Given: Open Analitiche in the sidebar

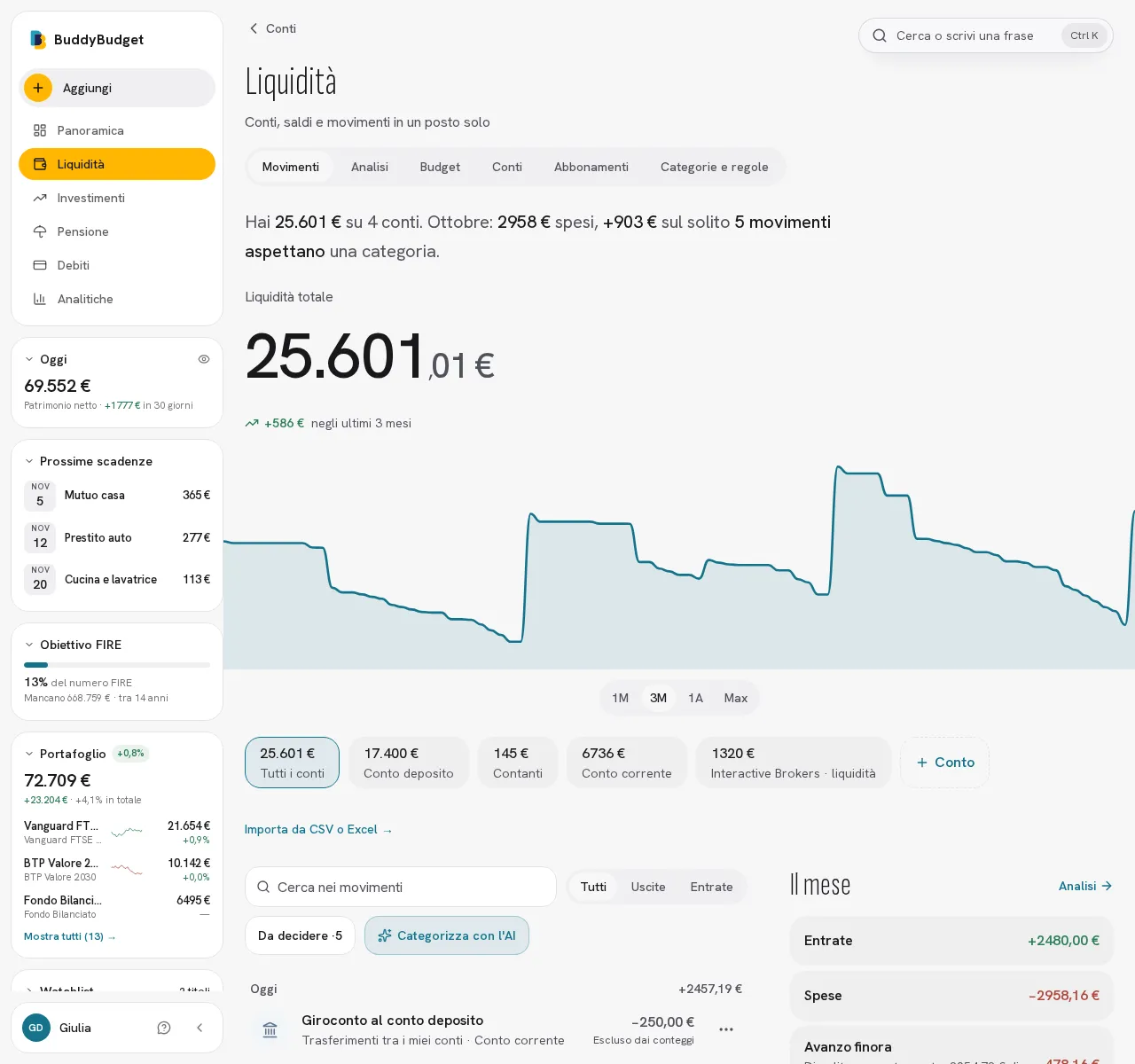Looking at the screenshot, I should click(x=117, y=299).
